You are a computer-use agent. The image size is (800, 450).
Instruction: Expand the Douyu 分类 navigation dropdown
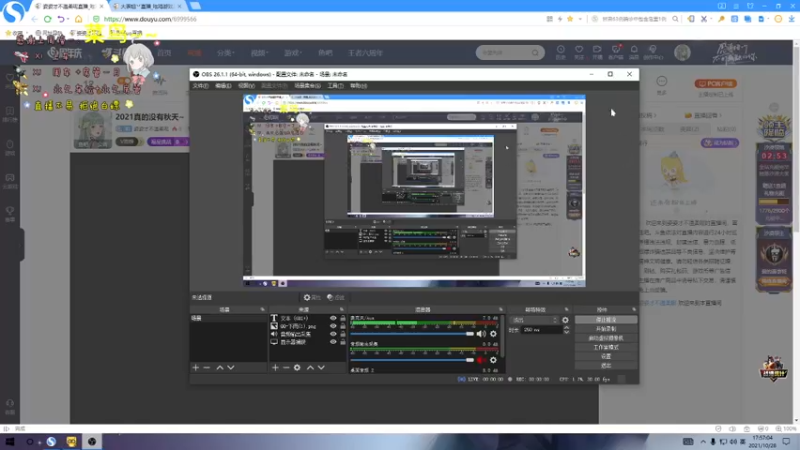click(x=225, y=53)
